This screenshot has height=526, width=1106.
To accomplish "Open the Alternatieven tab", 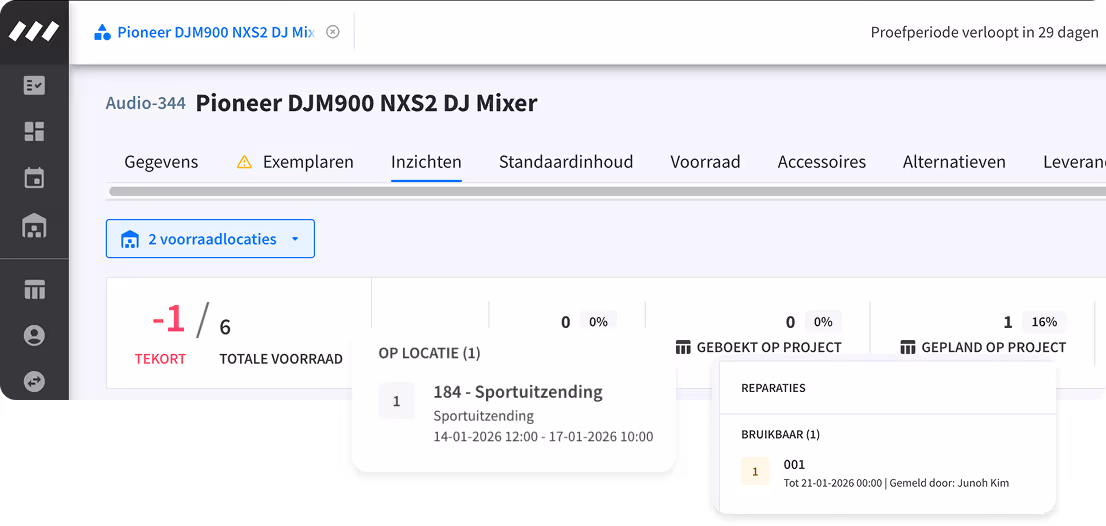I will (x=954, y=162).
